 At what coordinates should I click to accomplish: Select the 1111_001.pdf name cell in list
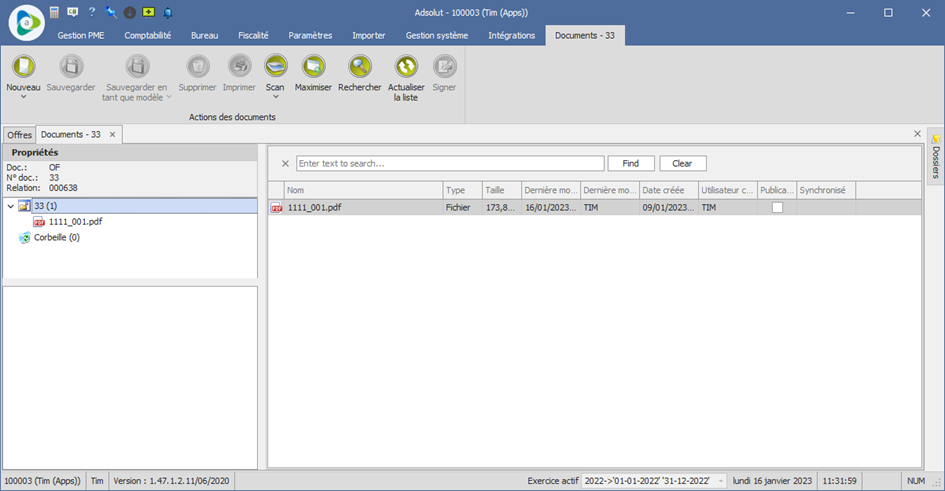pyautogui.click(x=363, y=207)
